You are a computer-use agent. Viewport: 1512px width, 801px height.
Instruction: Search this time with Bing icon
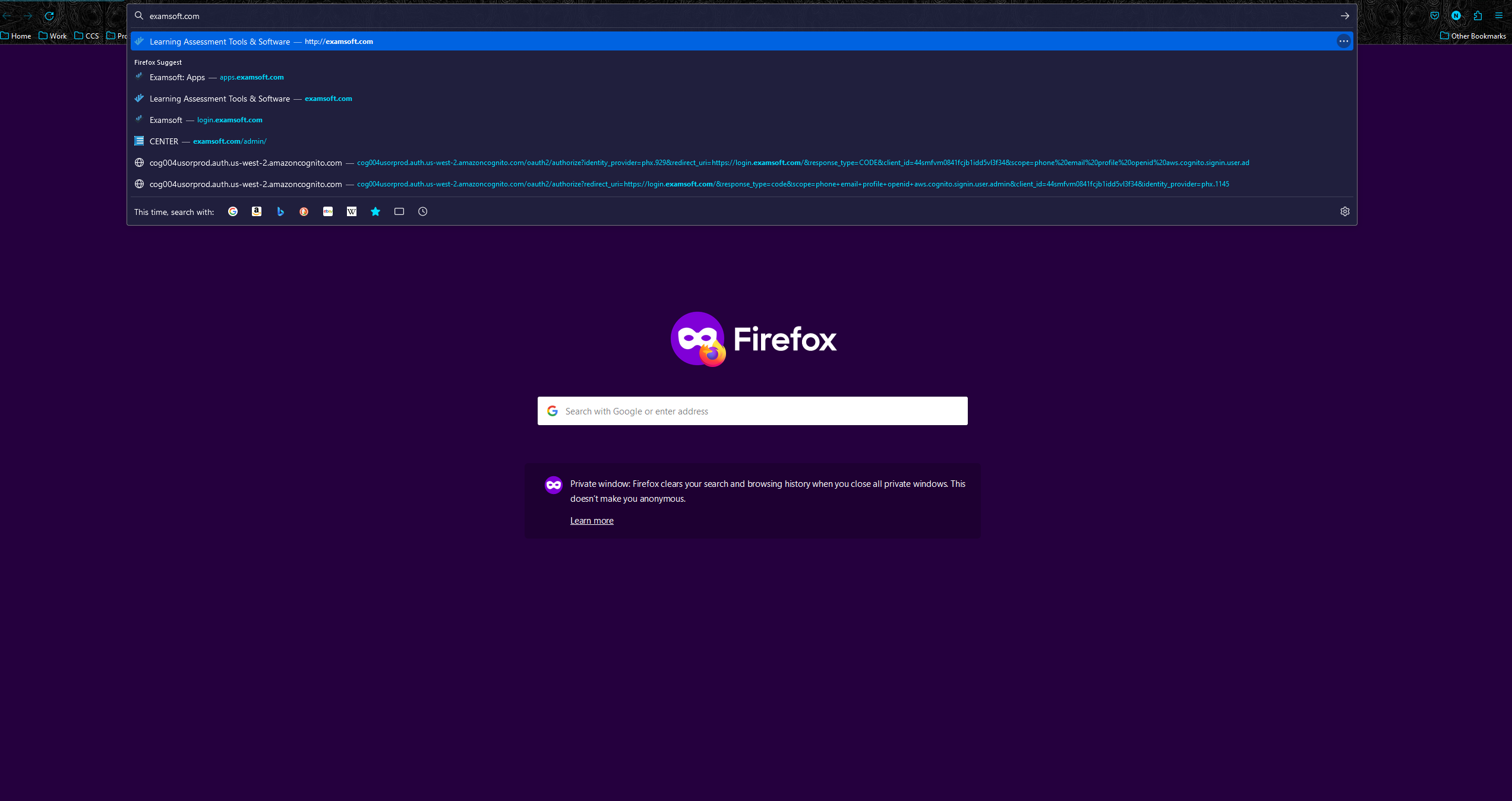click(280, 211)
